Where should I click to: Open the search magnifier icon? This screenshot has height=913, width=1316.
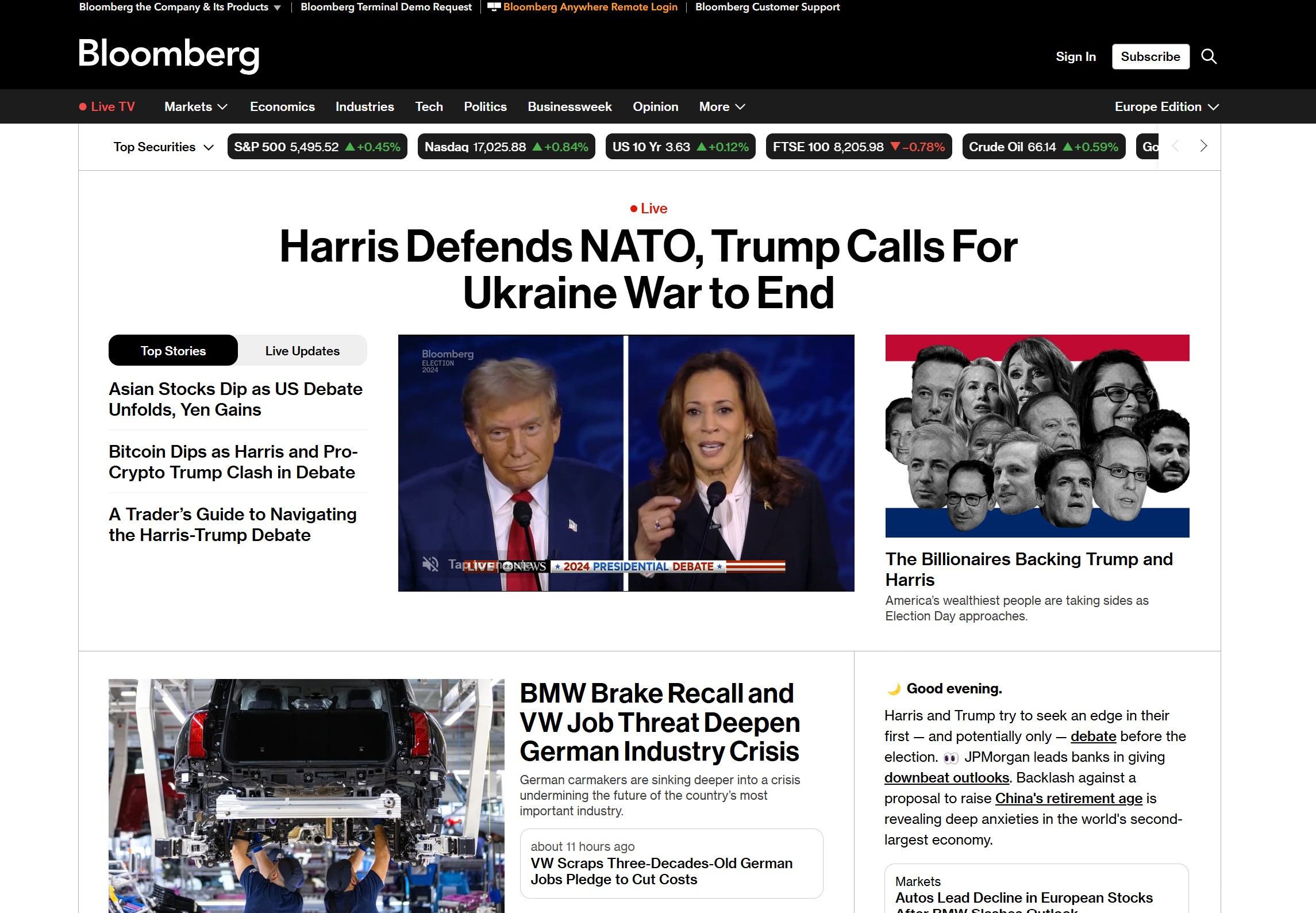tap(1209, 56)
